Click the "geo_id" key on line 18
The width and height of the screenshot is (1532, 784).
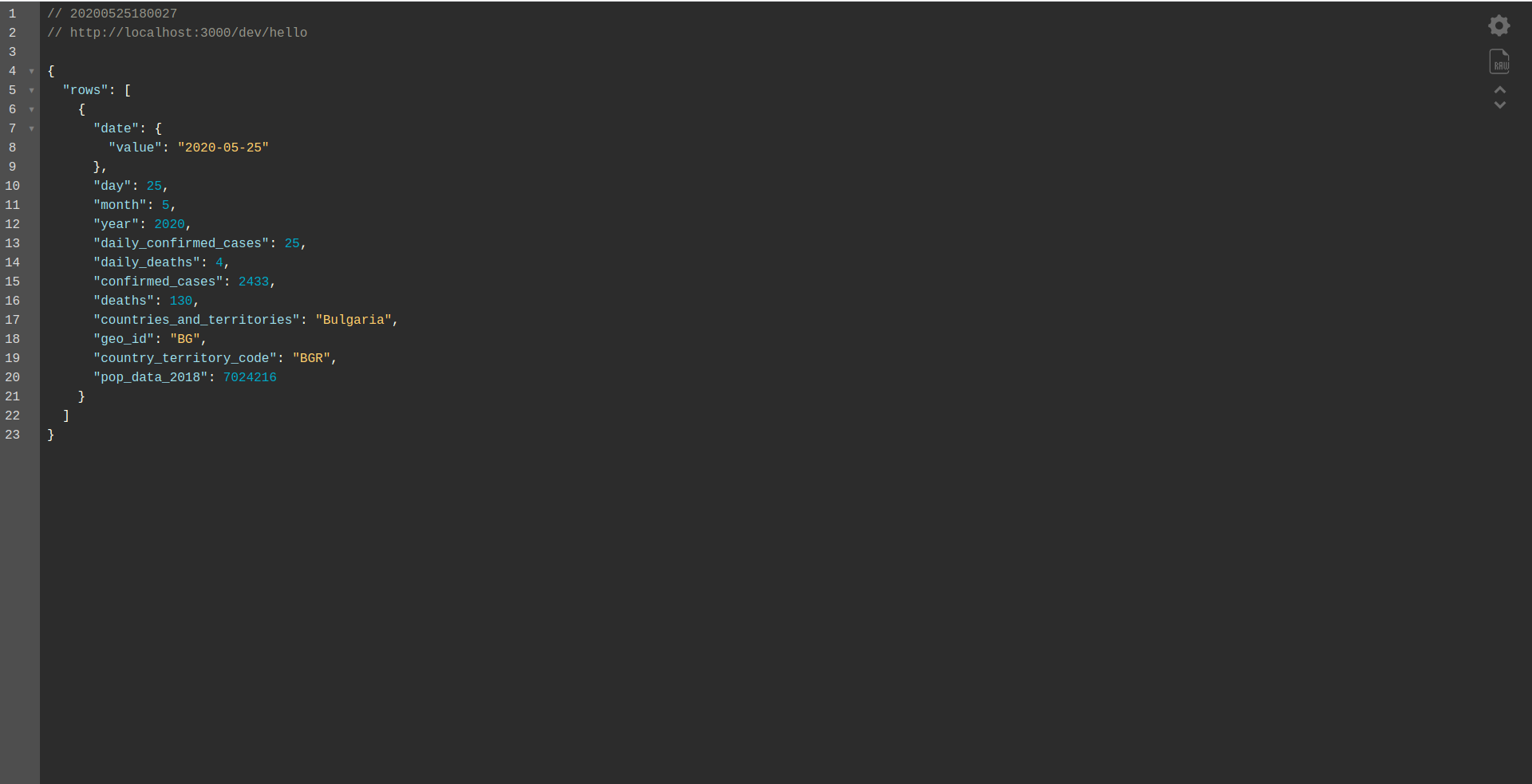pyautogui.click(x=124, y=339)
